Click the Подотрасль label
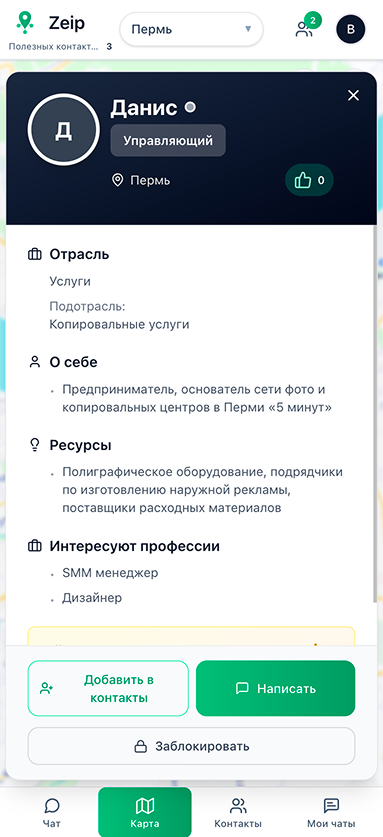Screen dimensions: 383x837 [x=87, y=306]
